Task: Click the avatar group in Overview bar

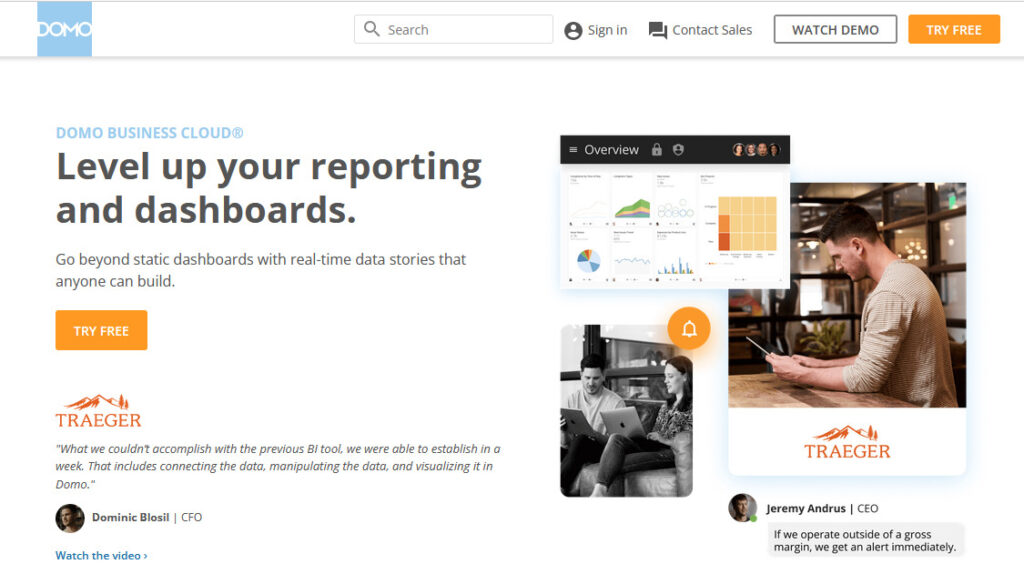Action: [x=756, y=150]
